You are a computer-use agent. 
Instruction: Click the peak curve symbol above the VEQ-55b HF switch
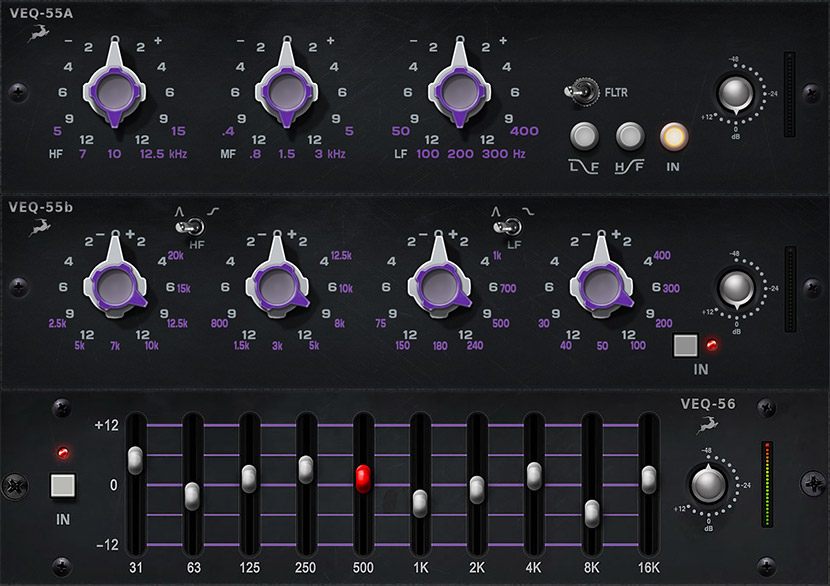point(179,212)
